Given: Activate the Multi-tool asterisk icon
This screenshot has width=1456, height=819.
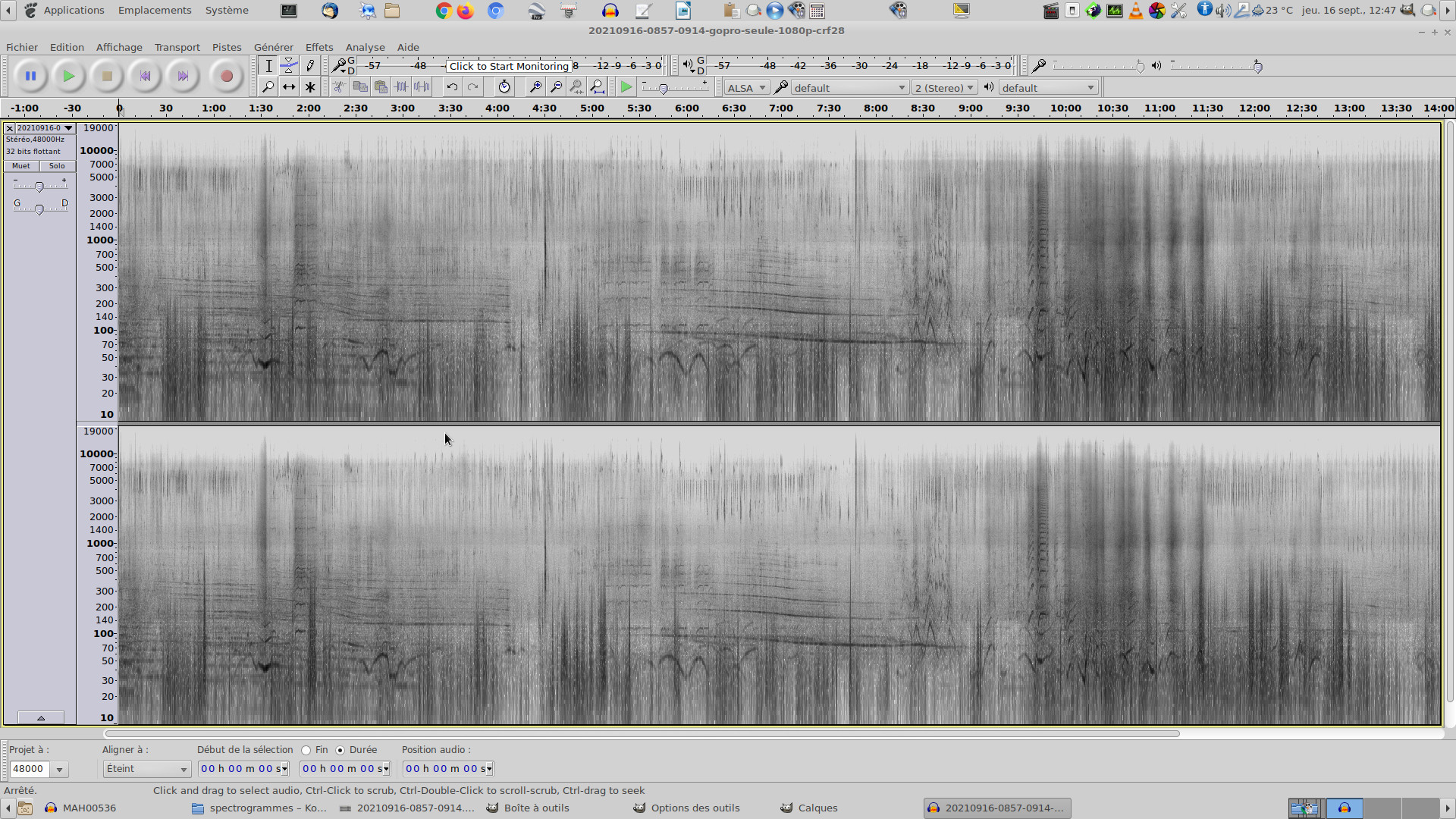Looking at the screenshot, I should click(309, 87).
